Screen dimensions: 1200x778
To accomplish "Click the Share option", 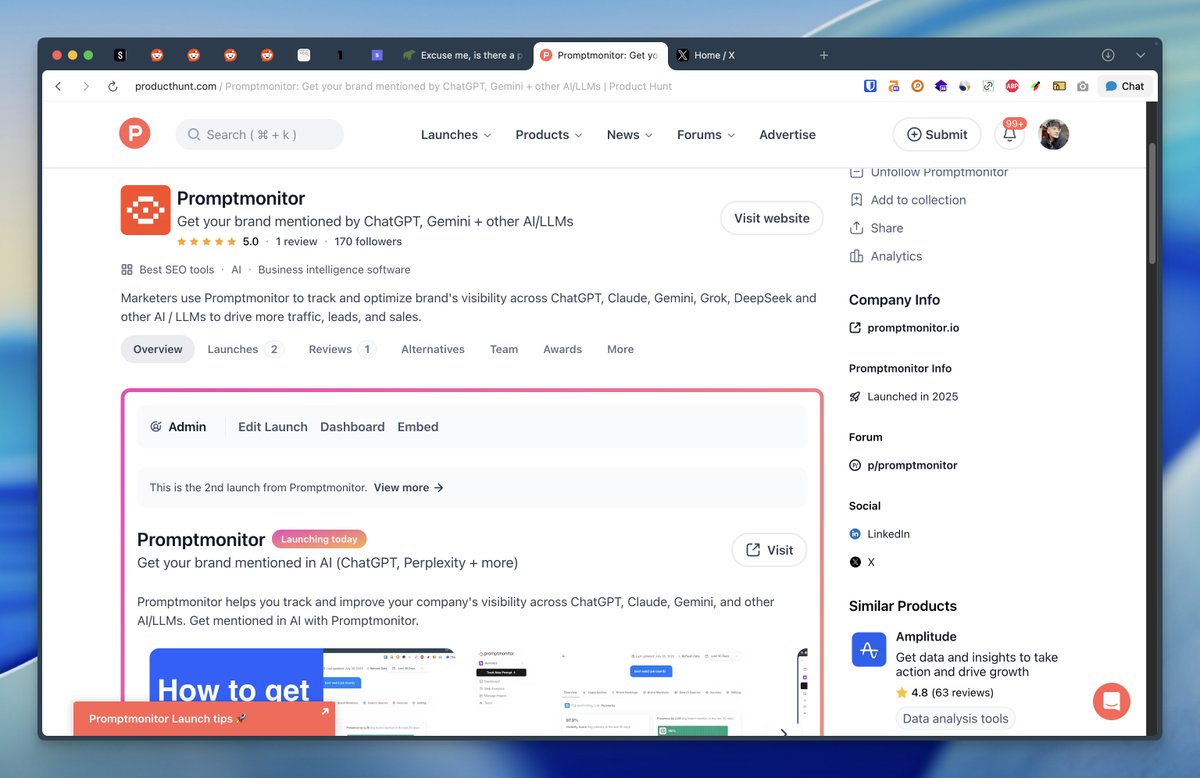I will (x=876, y=228).
